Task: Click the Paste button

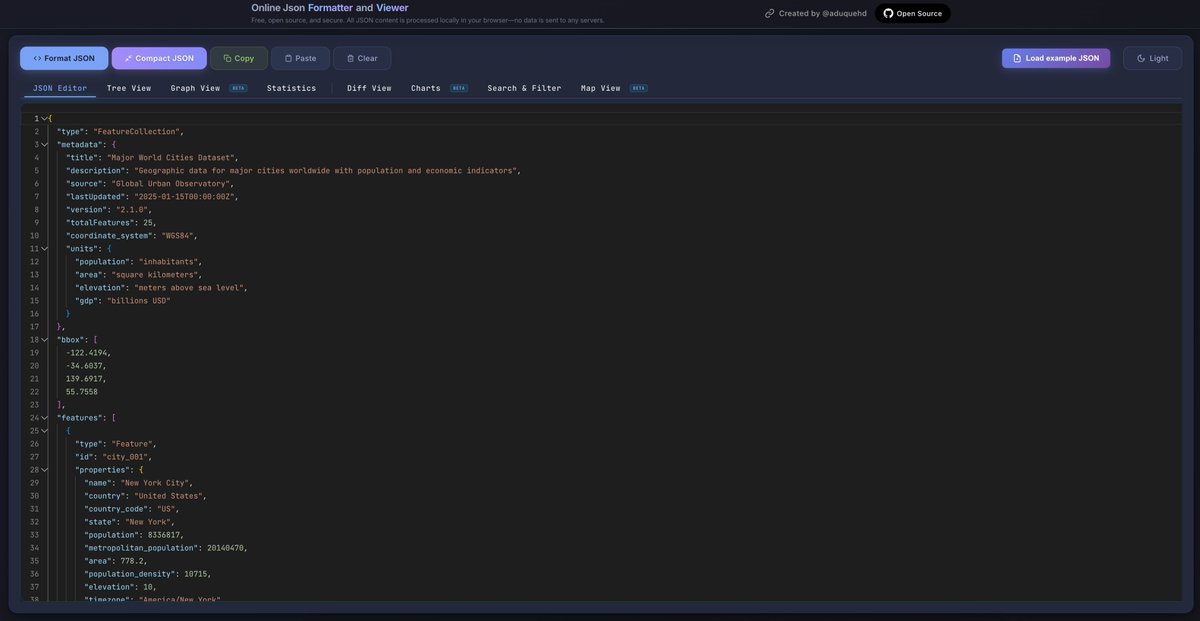Action: point(300,58)
